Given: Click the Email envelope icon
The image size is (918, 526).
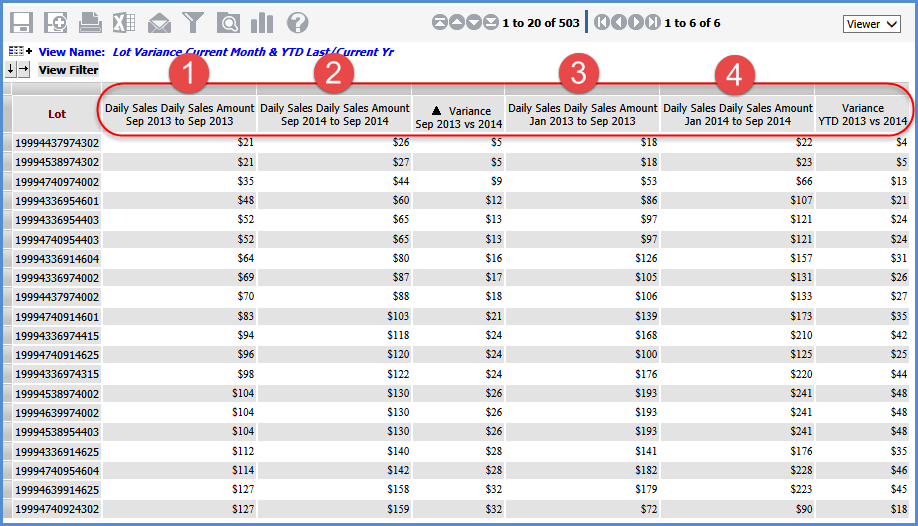Looking at the screenshot, I should (159, 22).
